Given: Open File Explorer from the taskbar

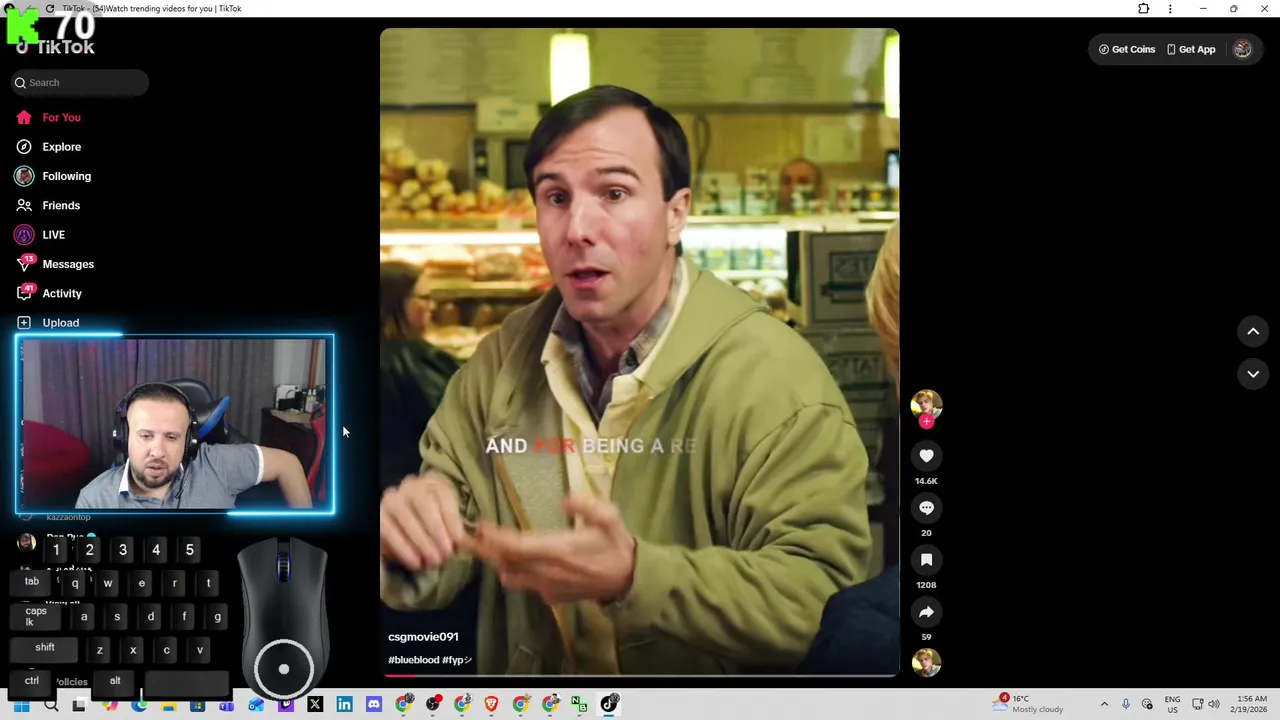Looking at the screenshot, I should (169, 705).
